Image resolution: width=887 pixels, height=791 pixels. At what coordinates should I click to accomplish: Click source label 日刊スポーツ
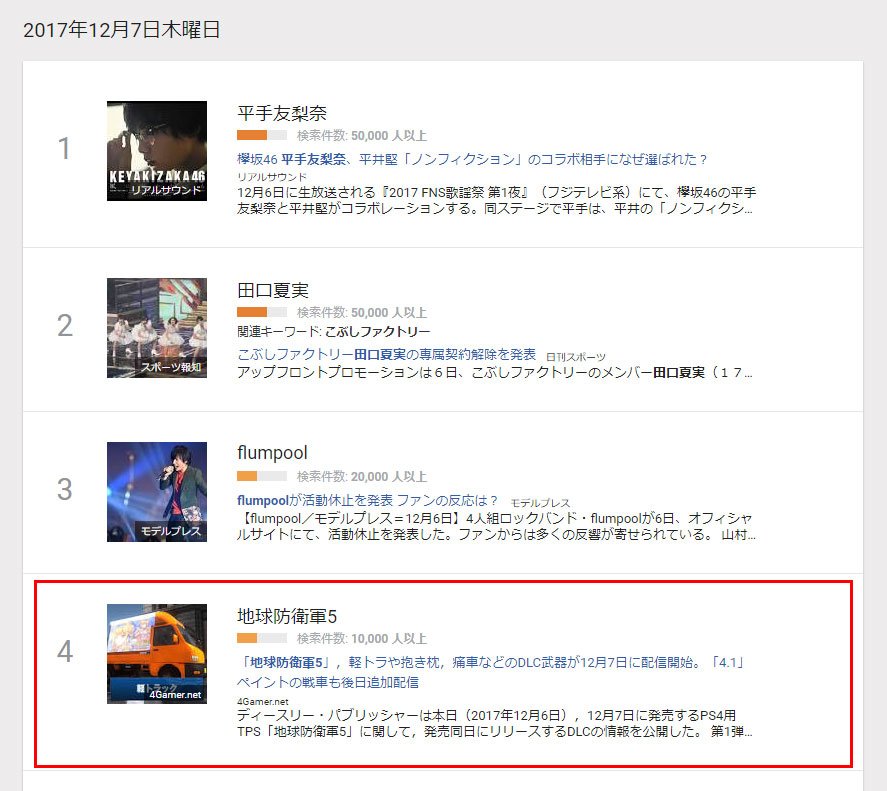click(x=576, y=357)
